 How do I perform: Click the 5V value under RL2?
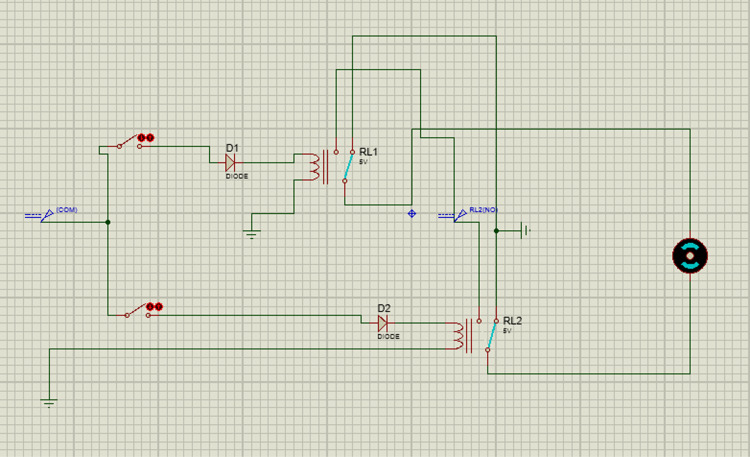point(507,331)
